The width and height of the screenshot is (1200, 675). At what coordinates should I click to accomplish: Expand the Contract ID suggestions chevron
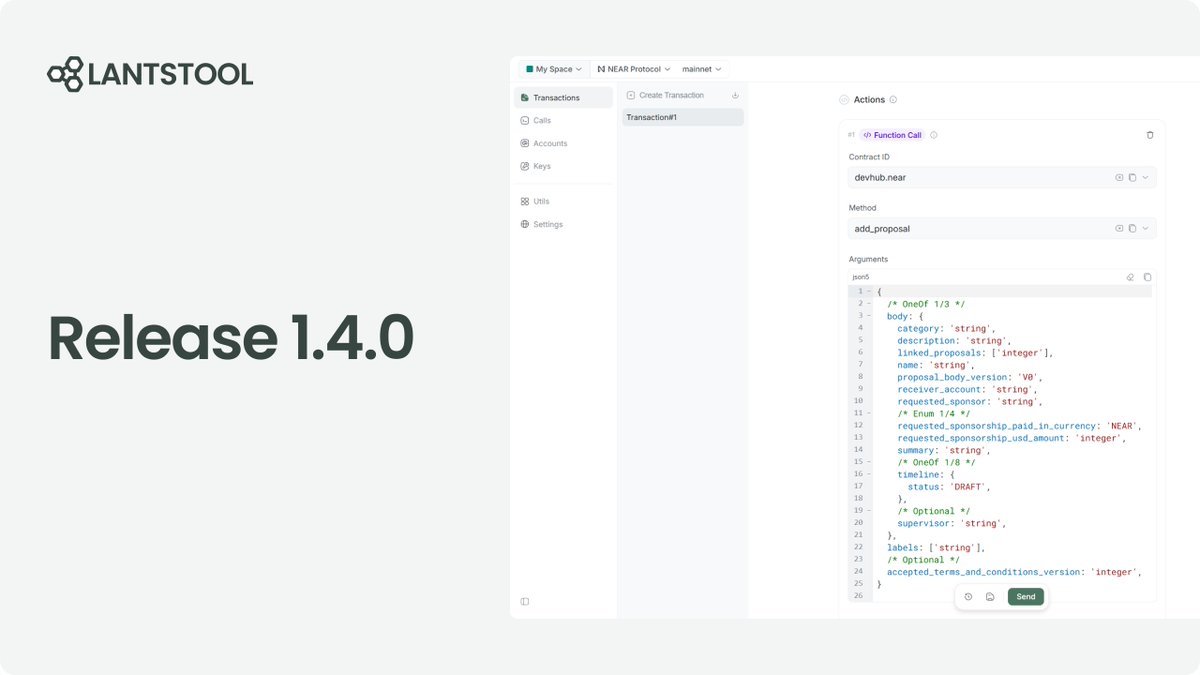click(x=1146, y=177)
